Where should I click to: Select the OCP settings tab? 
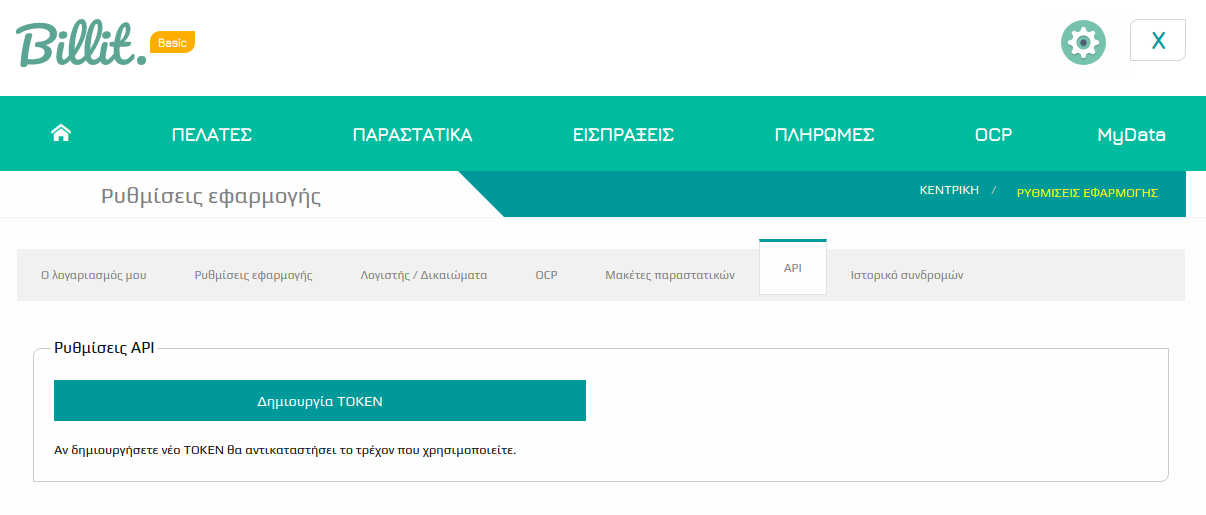click(x=546, y=275)
